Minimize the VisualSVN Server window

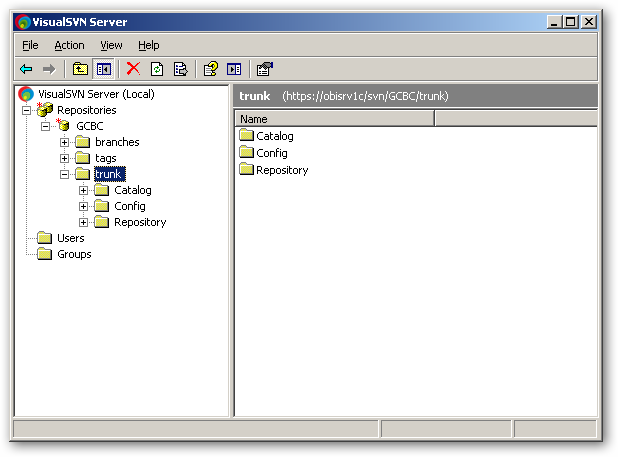point(554,22)
